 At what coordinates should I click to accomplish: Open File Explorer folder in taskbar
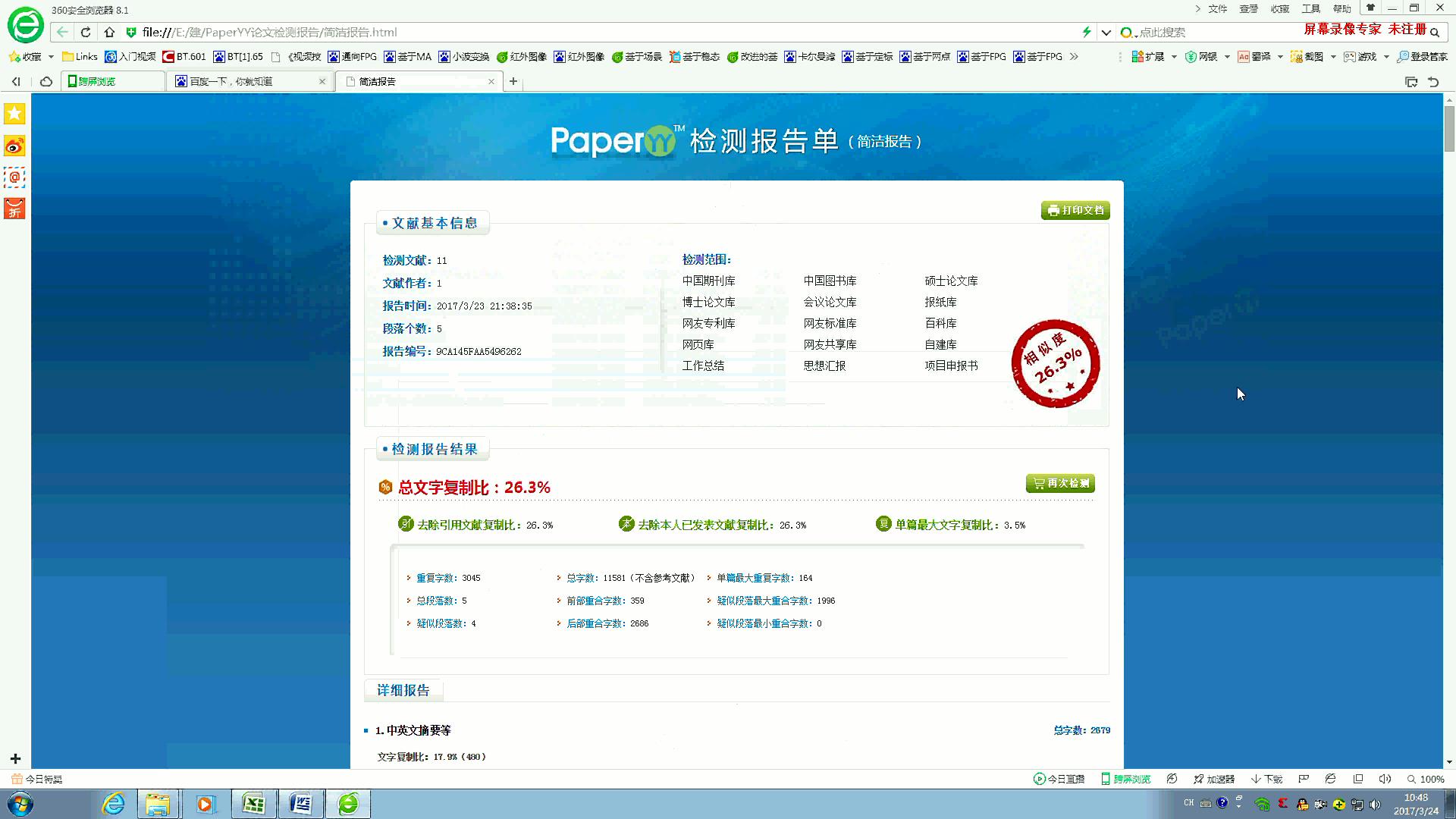point(158,804)
